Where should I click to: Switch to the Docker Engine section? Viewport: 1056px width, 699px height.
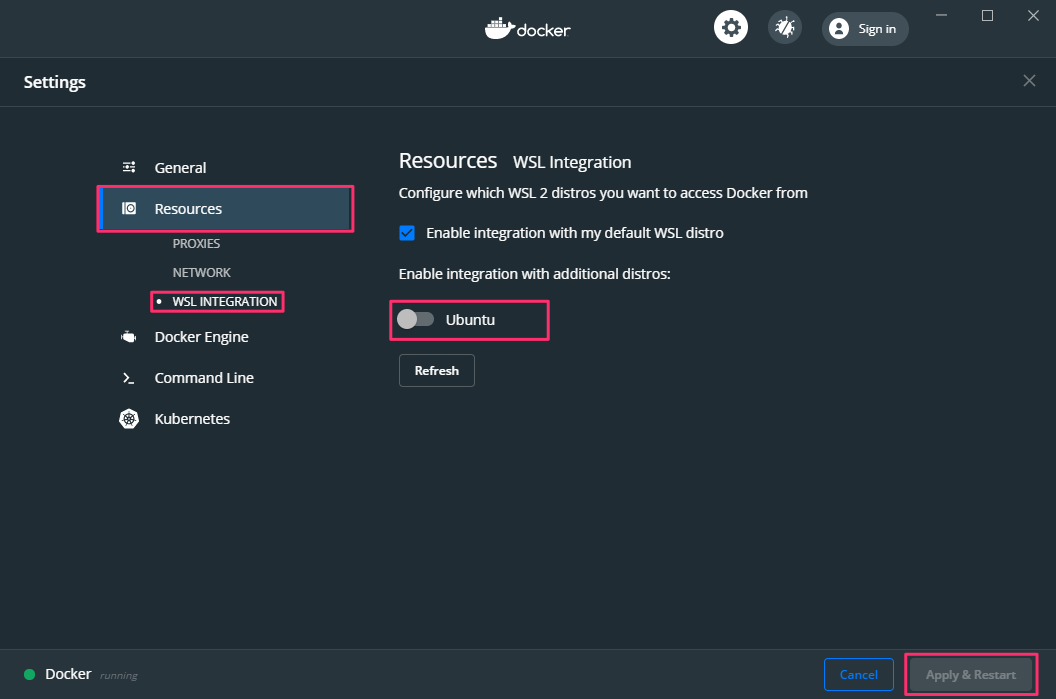point(200,337)
